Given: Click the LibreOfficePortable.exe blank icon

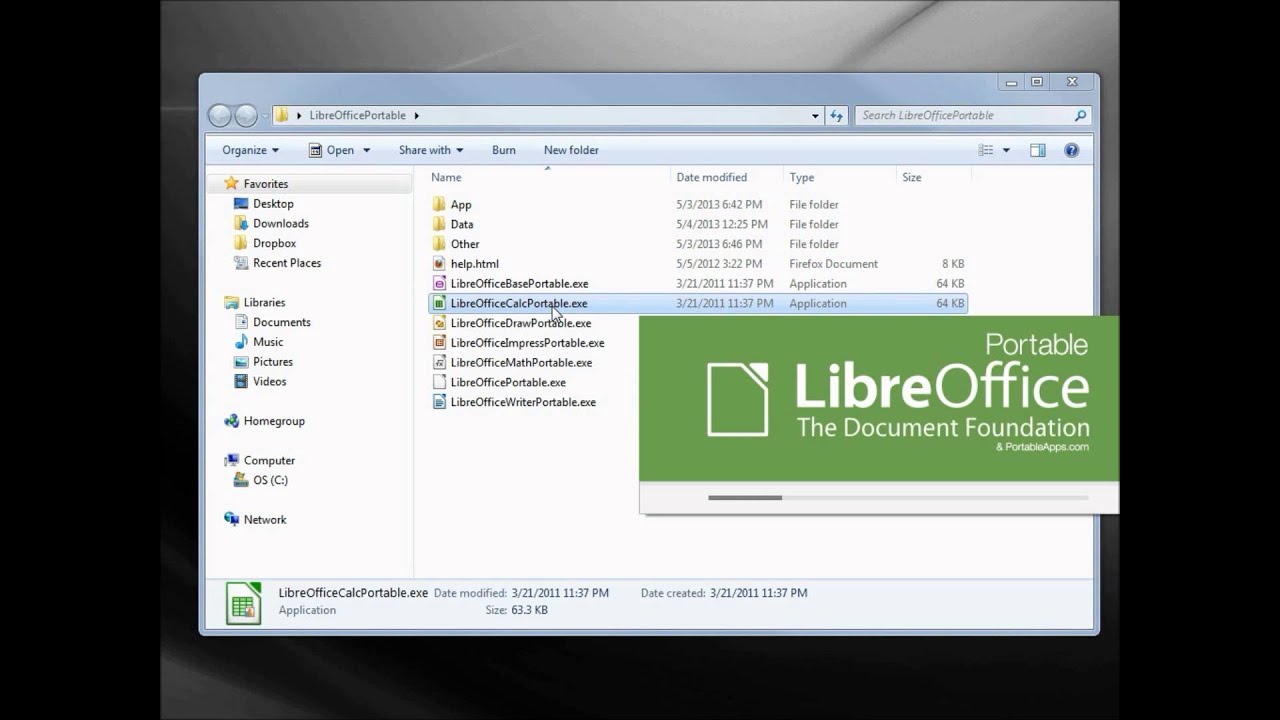Looking at the screenshot, I should point(439,382).
